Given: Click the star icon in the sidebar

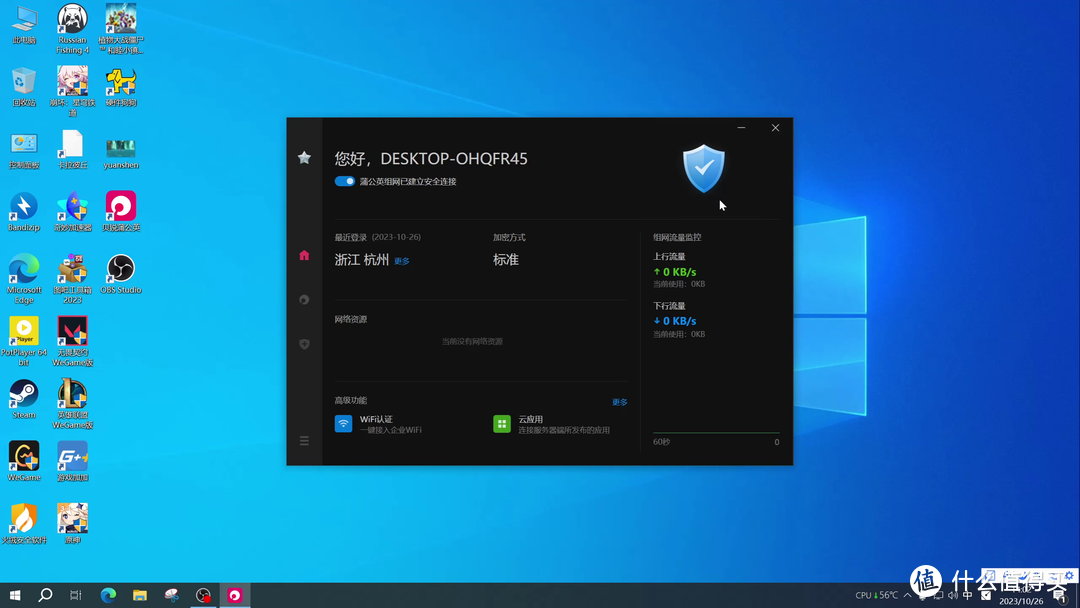Looking at the screenshot, I should tap(304, 158).
